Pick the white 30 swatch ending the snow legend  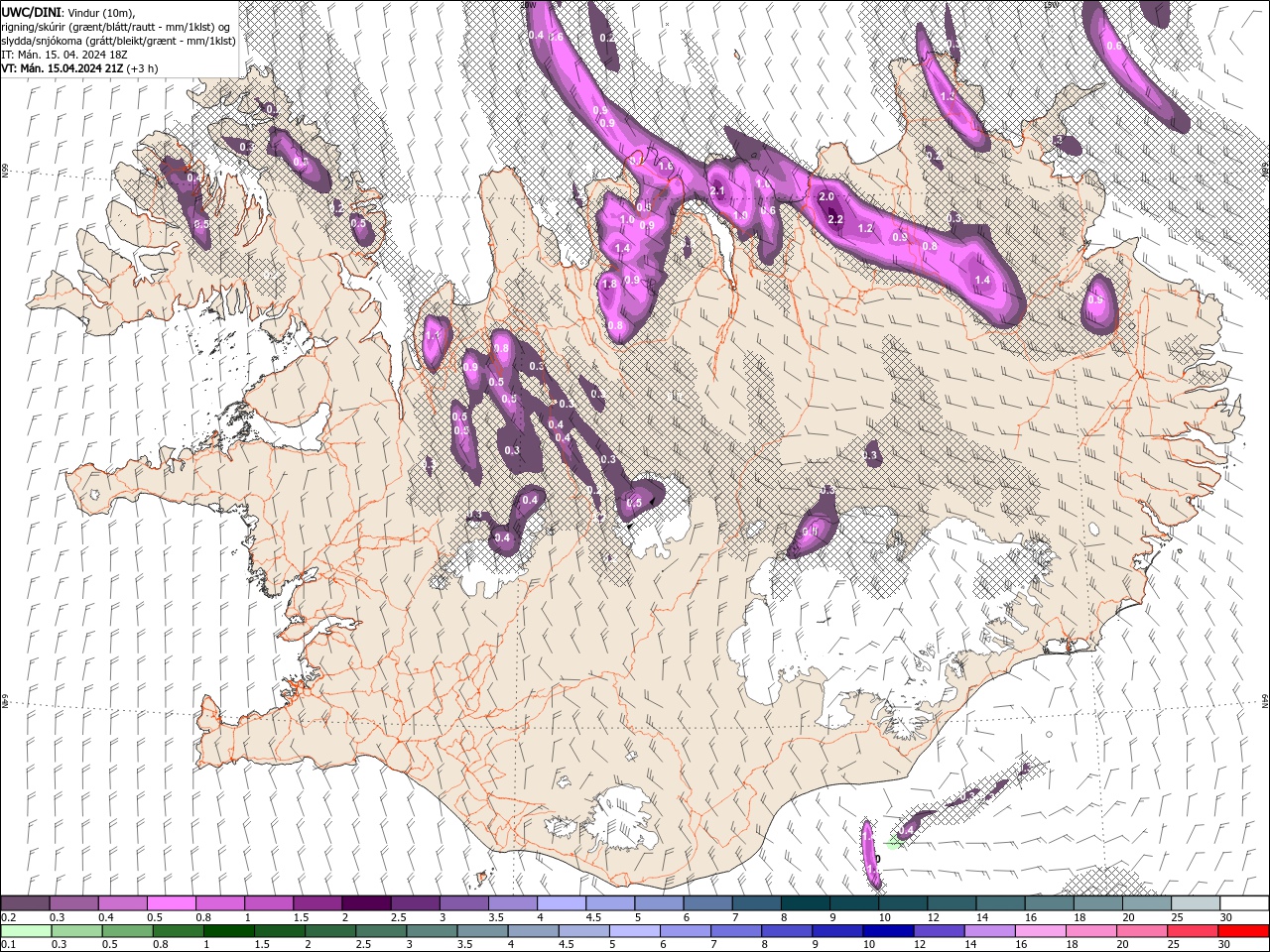tap(1245, 903)
